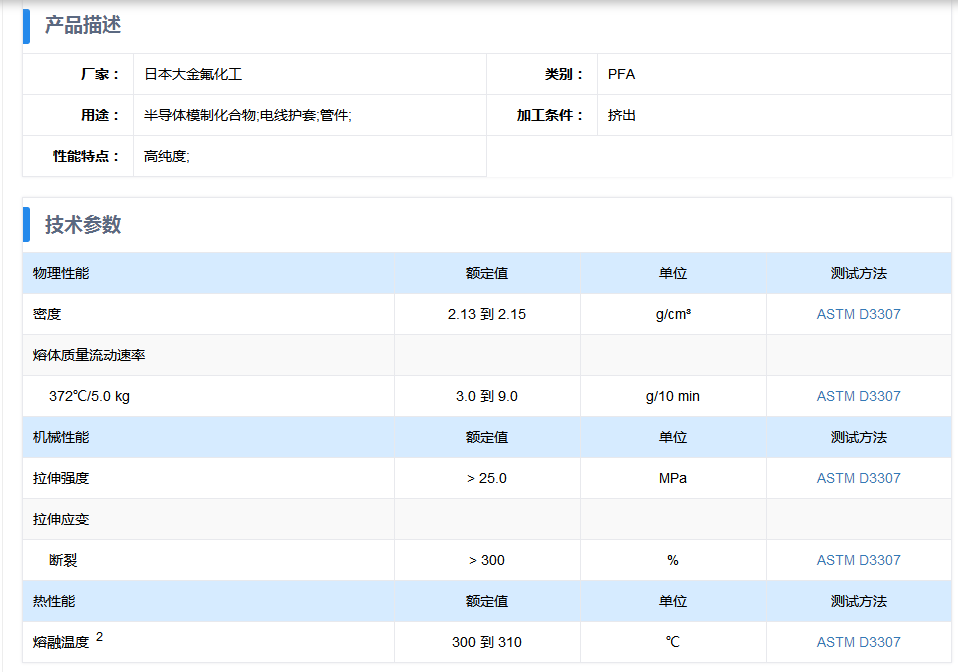Open the ASTM D3307 link for 熔融温度
The image size is (958, 672).
pyautogui.click(x=858, y=642)
